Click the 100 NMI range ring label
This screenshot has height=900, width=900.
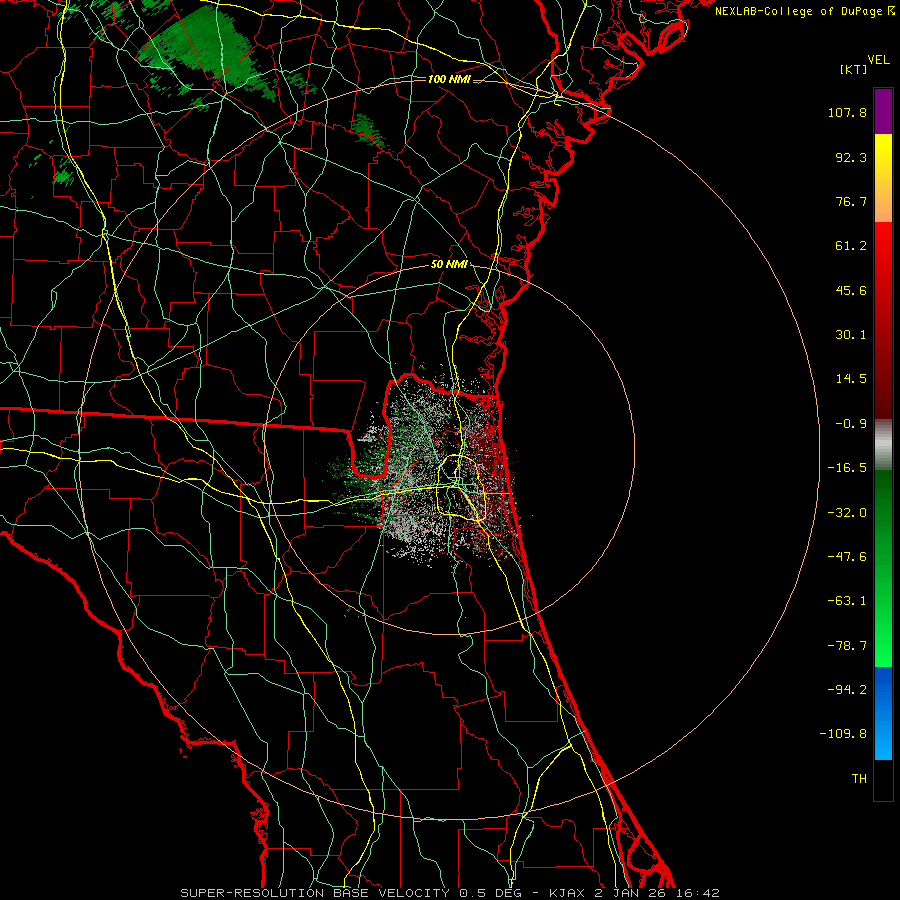pyautogui.click(x=449, y=79)
